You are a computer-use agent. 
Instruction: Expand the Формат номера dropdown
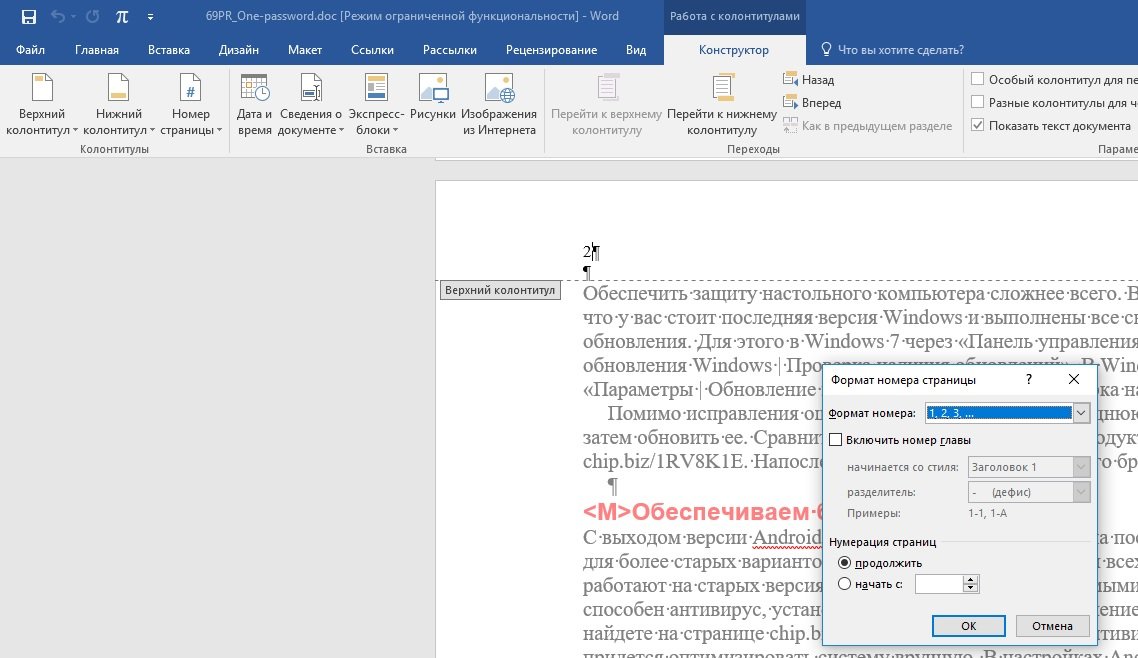tap(1080, 413)
